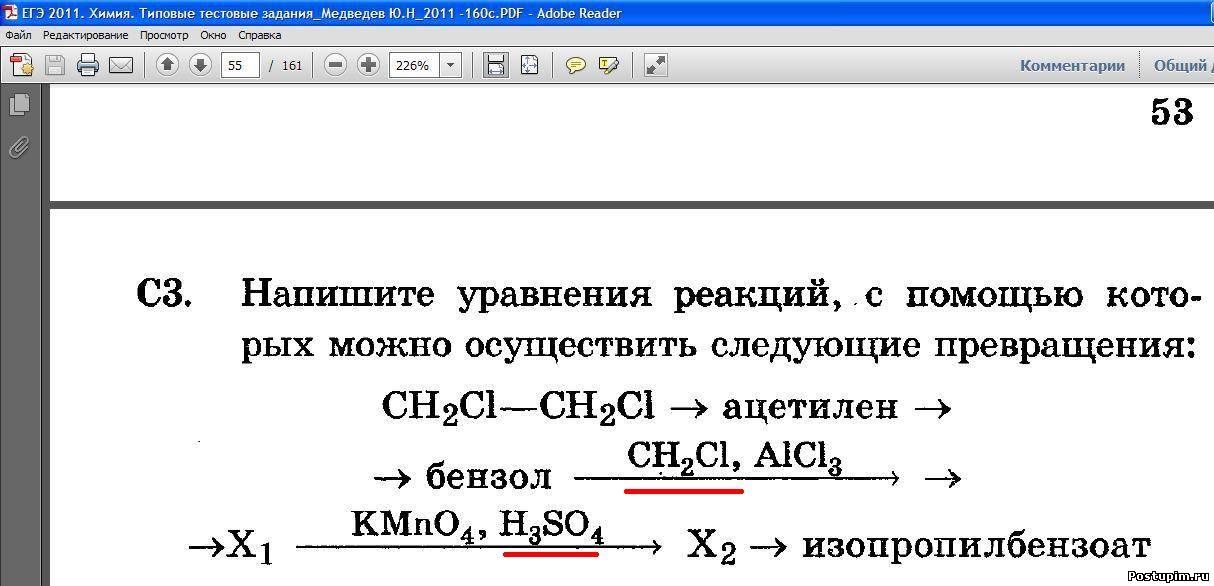Toggle fit-width scrolling mode icon

click(495, 65)
